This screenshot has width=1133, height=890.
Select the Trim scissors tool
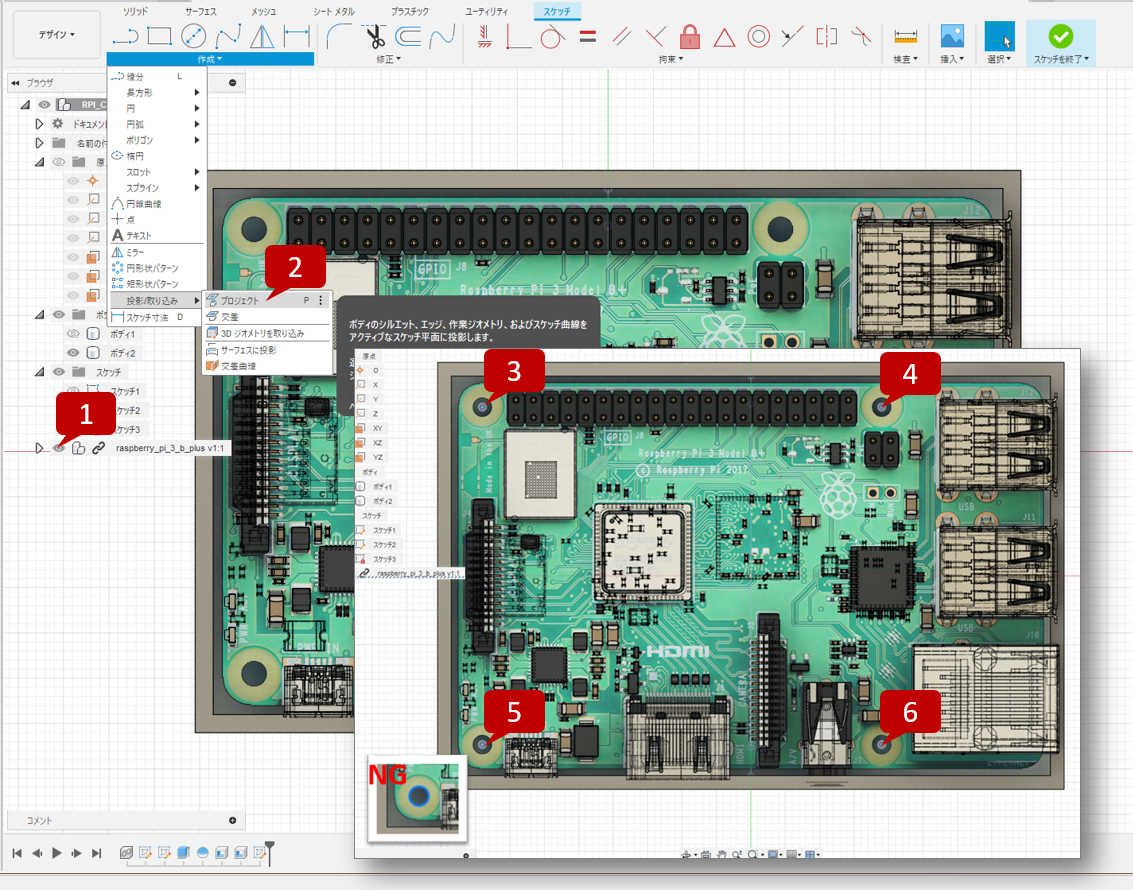tap(375, 35)
